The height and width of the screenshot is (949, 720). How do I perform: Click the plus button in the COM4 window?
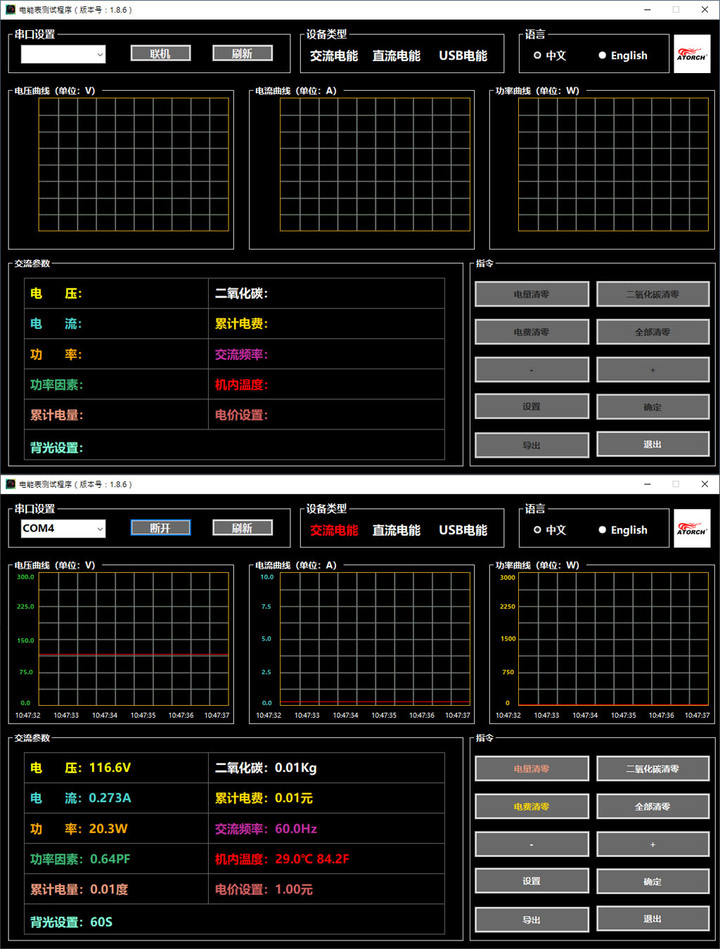652,844
